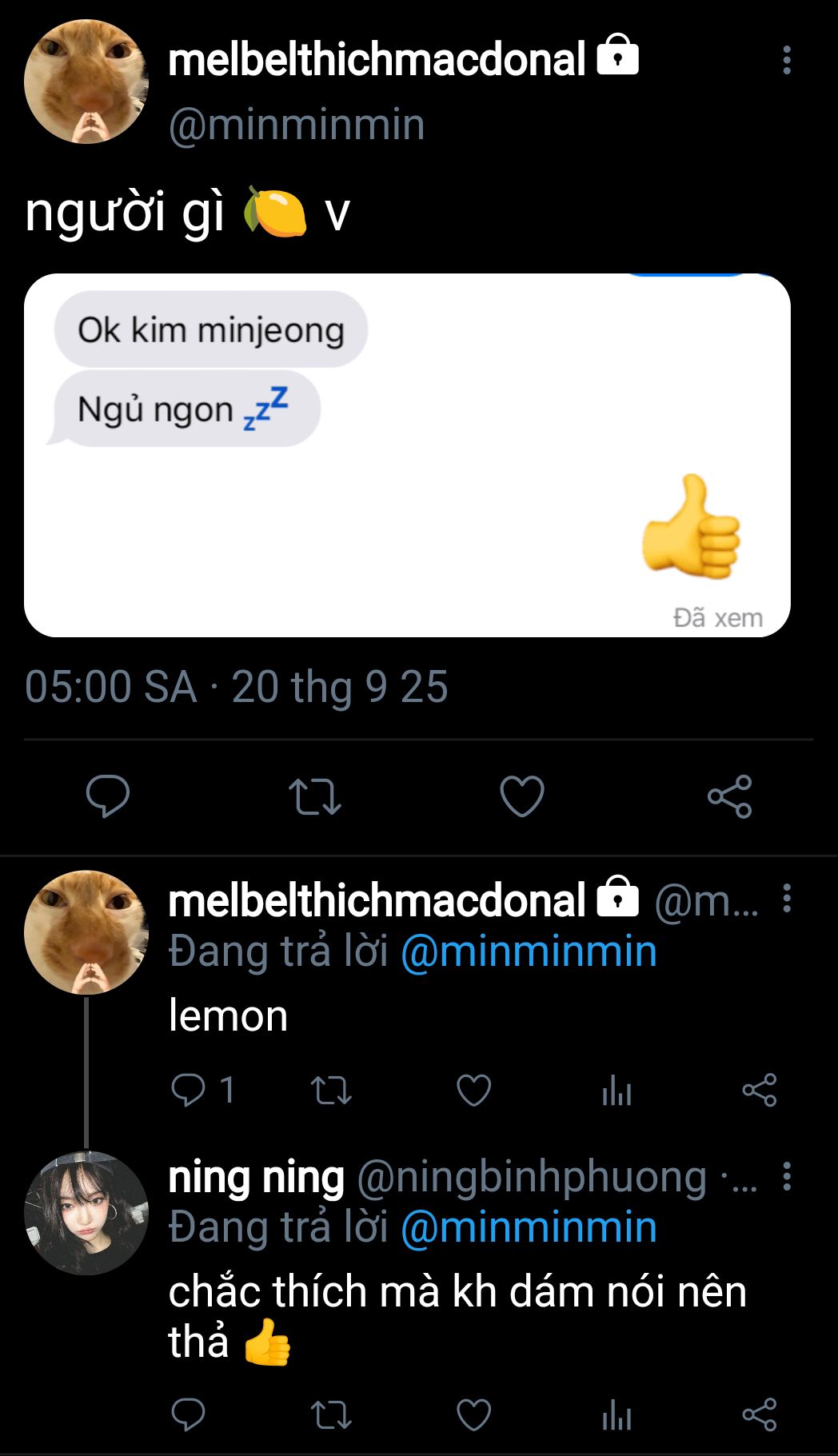
Task: Retweet ning ning's reply
Action: (330, 1414)
